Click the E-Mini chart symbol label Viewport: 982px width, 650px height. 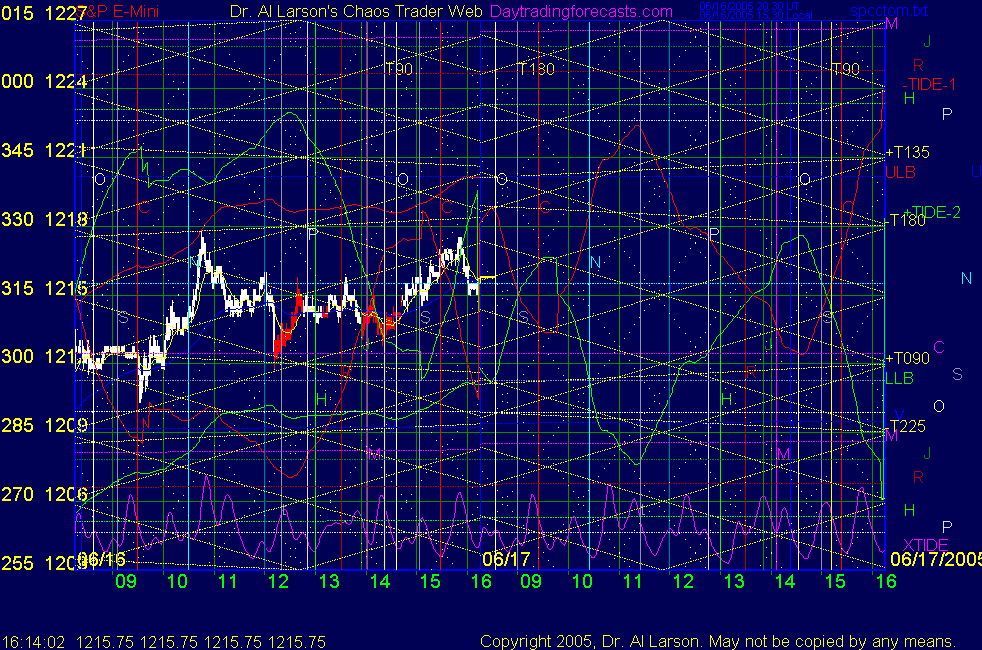coord(119,11)
